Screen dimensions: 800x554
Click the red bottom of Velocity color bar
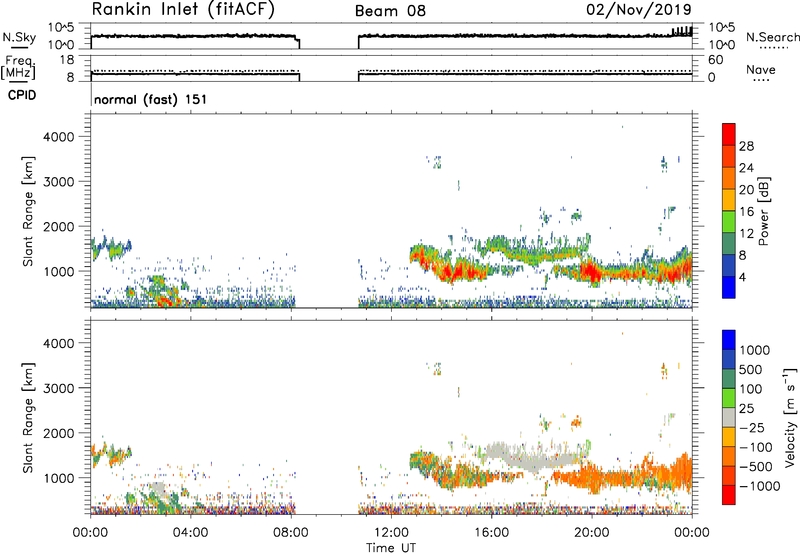[729, 495]
